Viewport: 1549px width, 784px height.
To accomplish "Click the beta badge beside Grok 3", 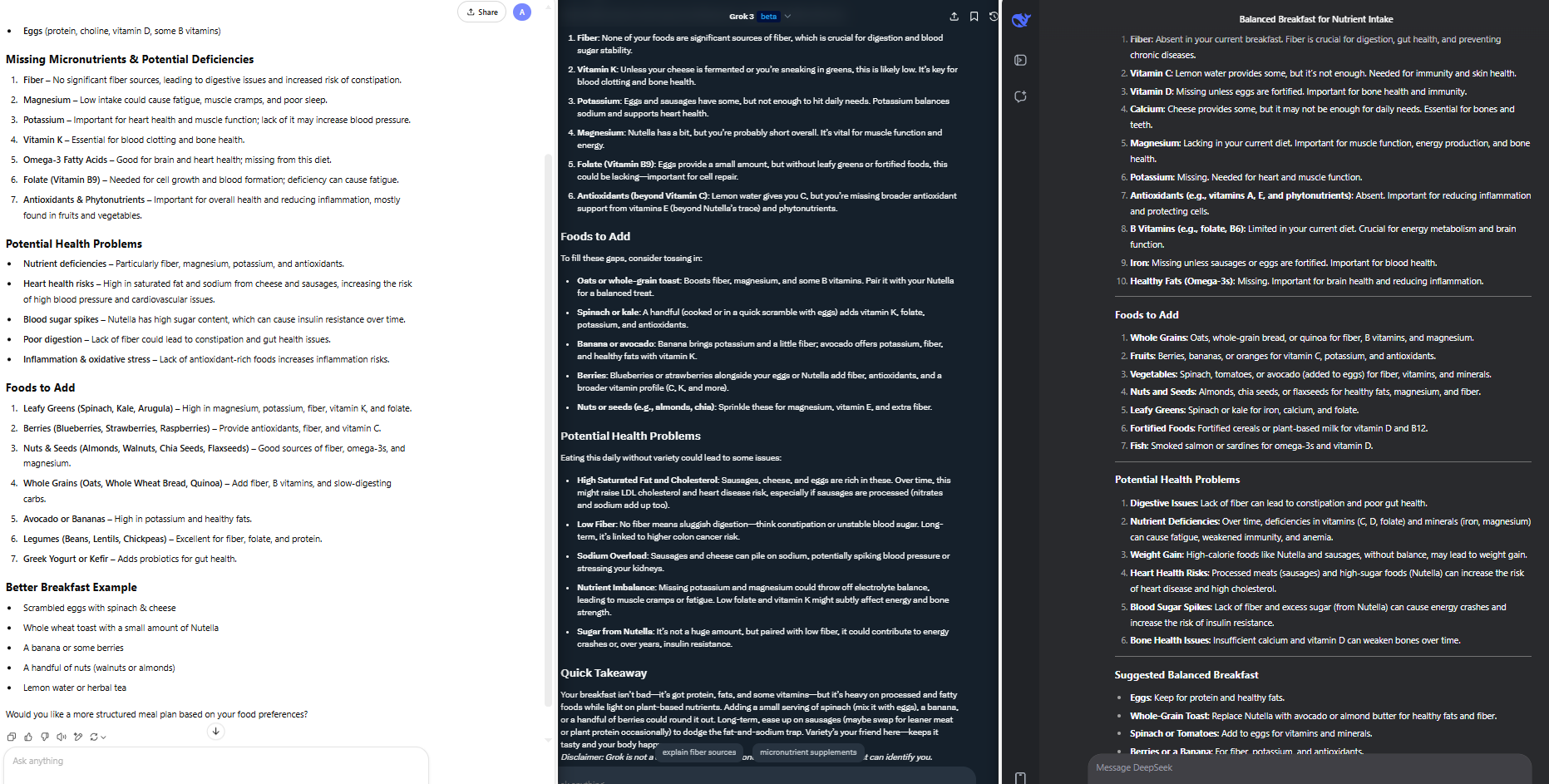I will click(769, 17).
